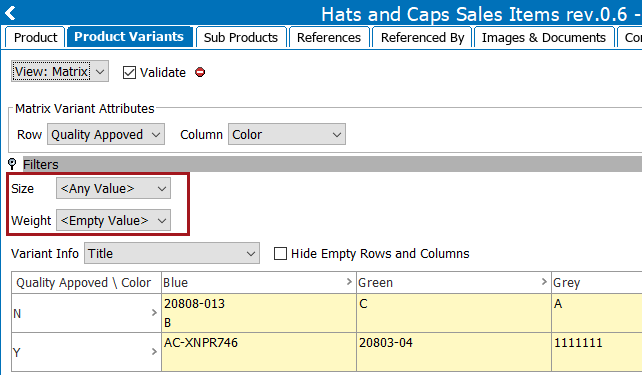The width and height of the screenshot is (642, 375).
Task: Click the arrow in the Y row
Action: click(x=154, y=352)
